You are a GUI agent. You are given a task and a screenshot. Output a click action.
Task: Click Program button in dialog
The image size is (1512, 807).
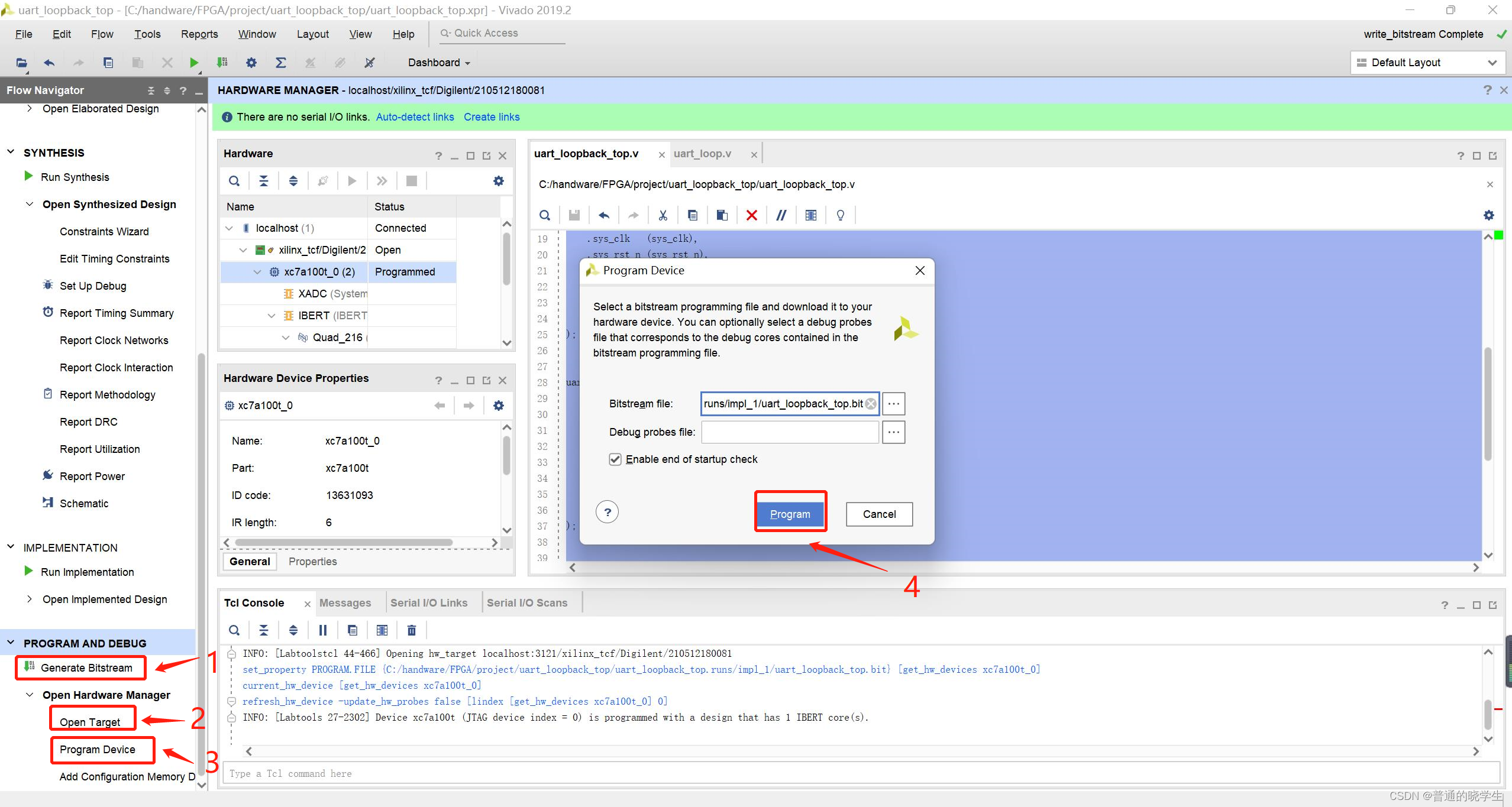point(790,514)
